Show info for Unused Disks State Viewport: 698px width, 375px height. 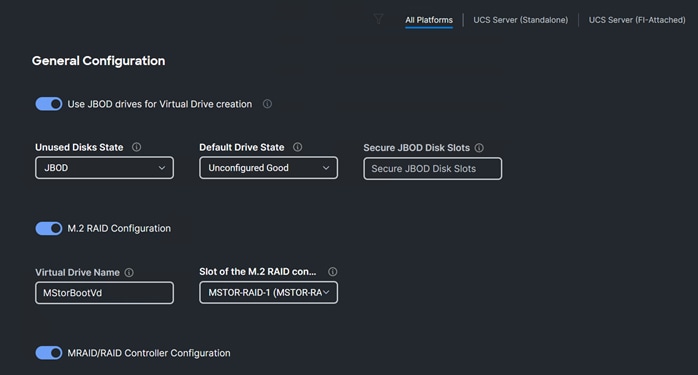tap(137, 147)
